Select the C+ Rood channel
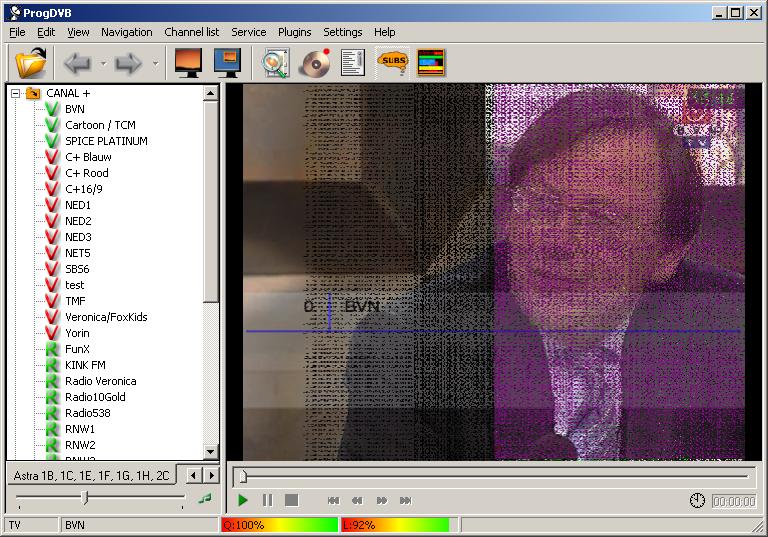768x537 pixels. point(87,173)
